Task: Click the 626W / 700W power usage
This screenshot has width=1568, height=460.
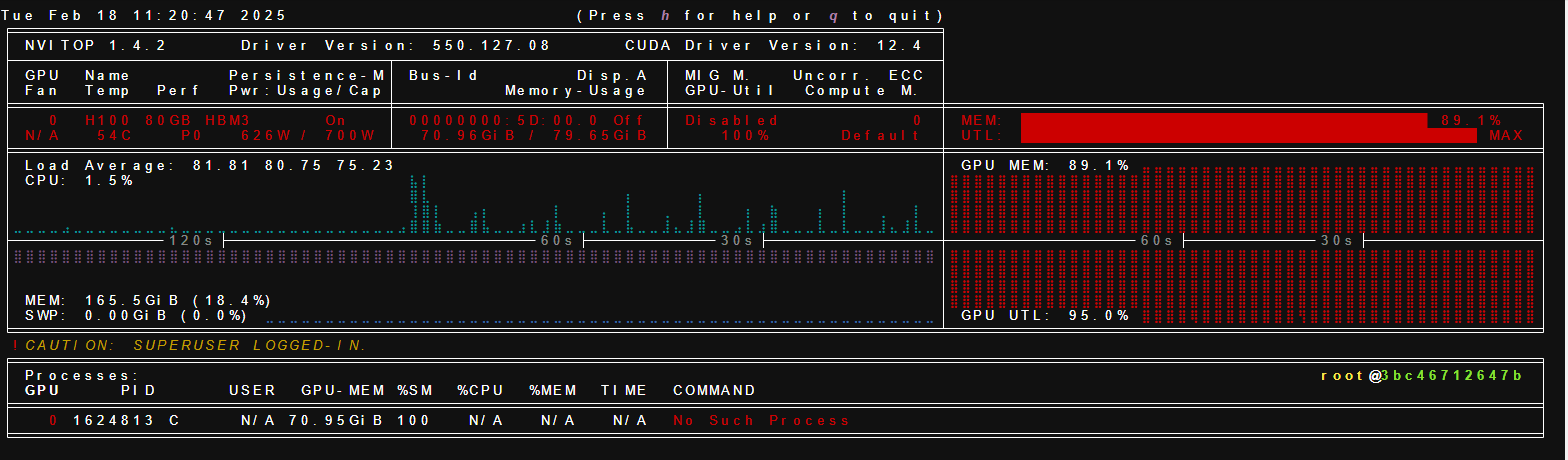Action: coord(309,136)
